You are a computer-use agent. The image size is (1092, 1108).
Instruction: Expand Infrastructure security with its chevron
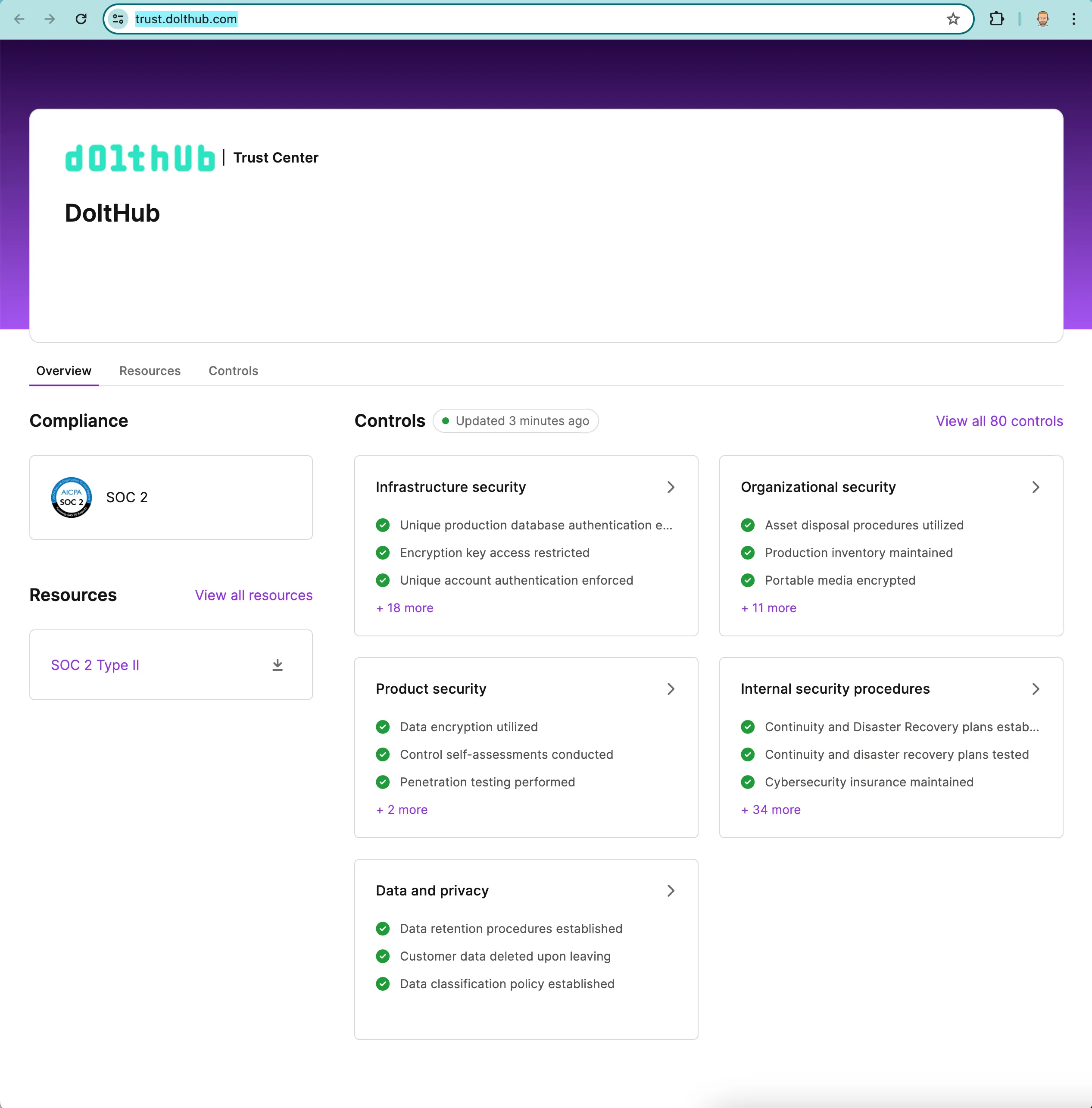pyautogui.click(x=671, y=487)
